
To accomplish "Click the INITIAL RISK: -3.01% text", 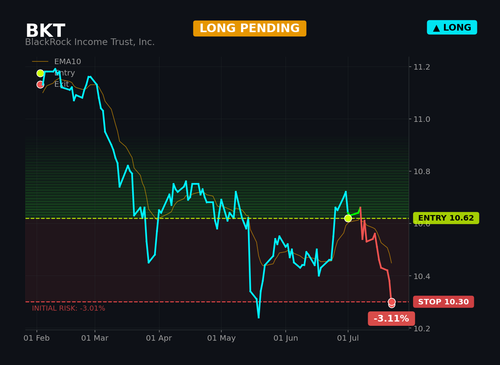I will [68, 308].
